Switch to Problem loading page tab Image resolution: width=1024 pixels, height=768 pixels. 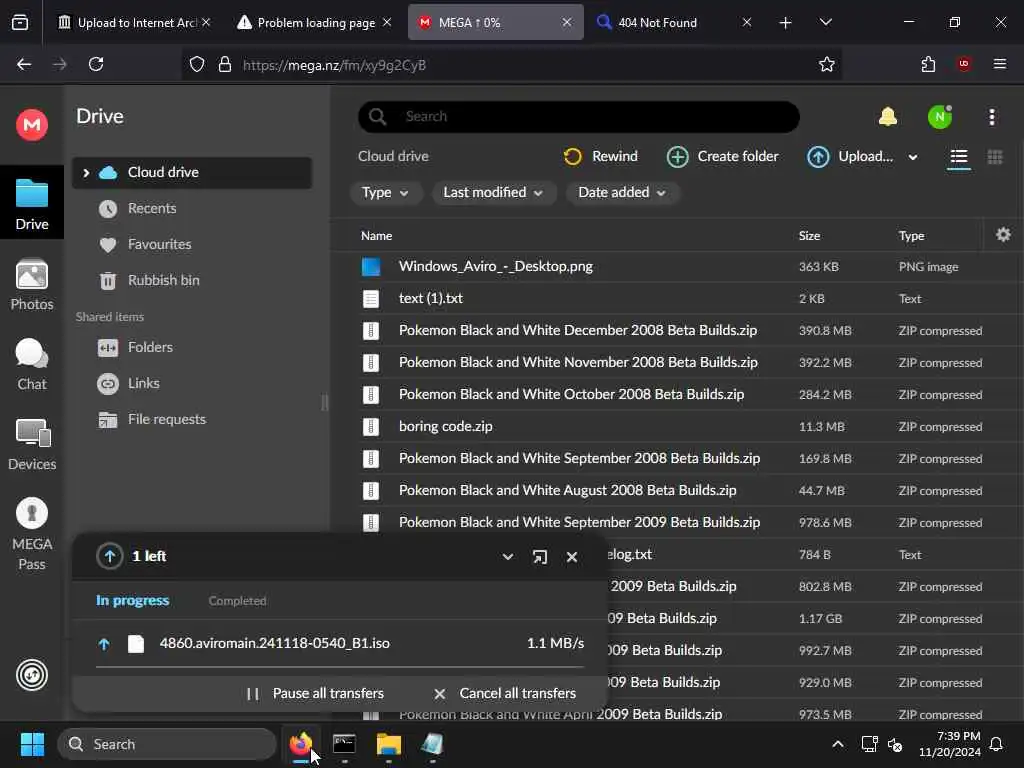tap(315, 23)
